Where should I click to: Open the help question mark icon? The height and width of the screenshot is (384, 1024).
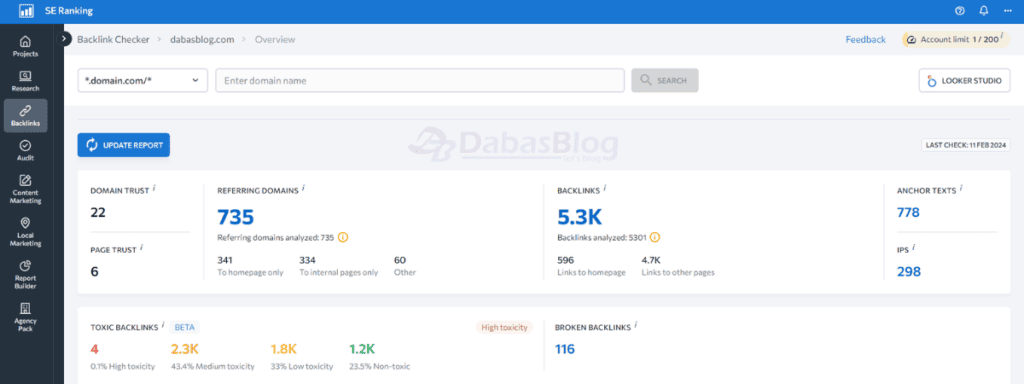pyautogui.click(x=959, y=11)
